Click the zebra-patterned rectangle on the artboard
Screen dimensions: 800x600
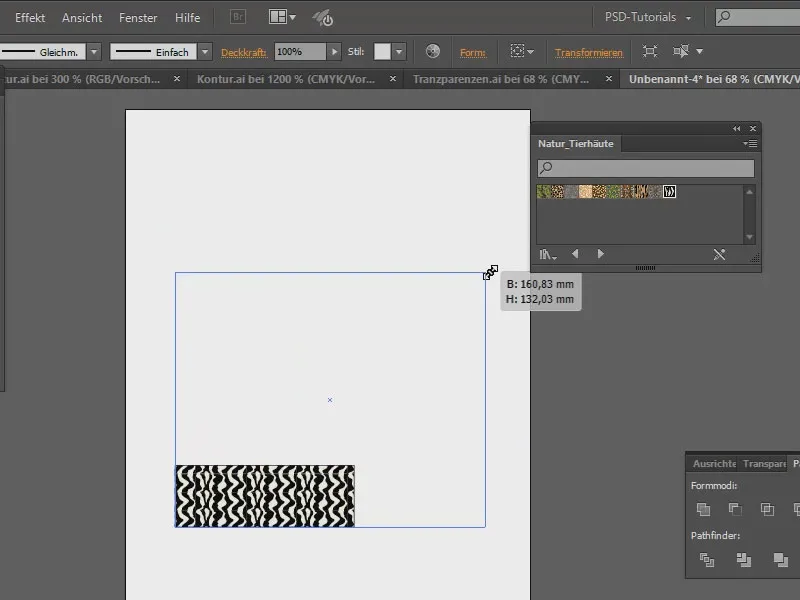click(265, 496)
